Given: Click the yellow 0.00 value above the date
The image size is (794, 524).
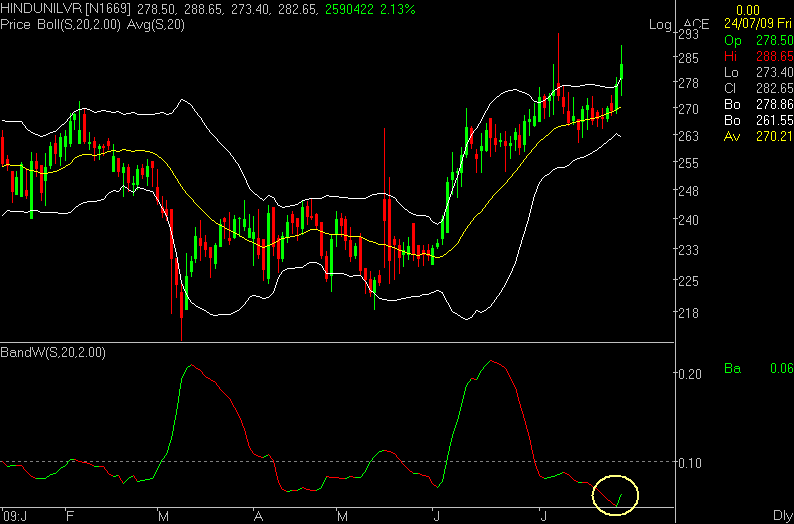Looking at the screenshot, I should tap(746, 10).
